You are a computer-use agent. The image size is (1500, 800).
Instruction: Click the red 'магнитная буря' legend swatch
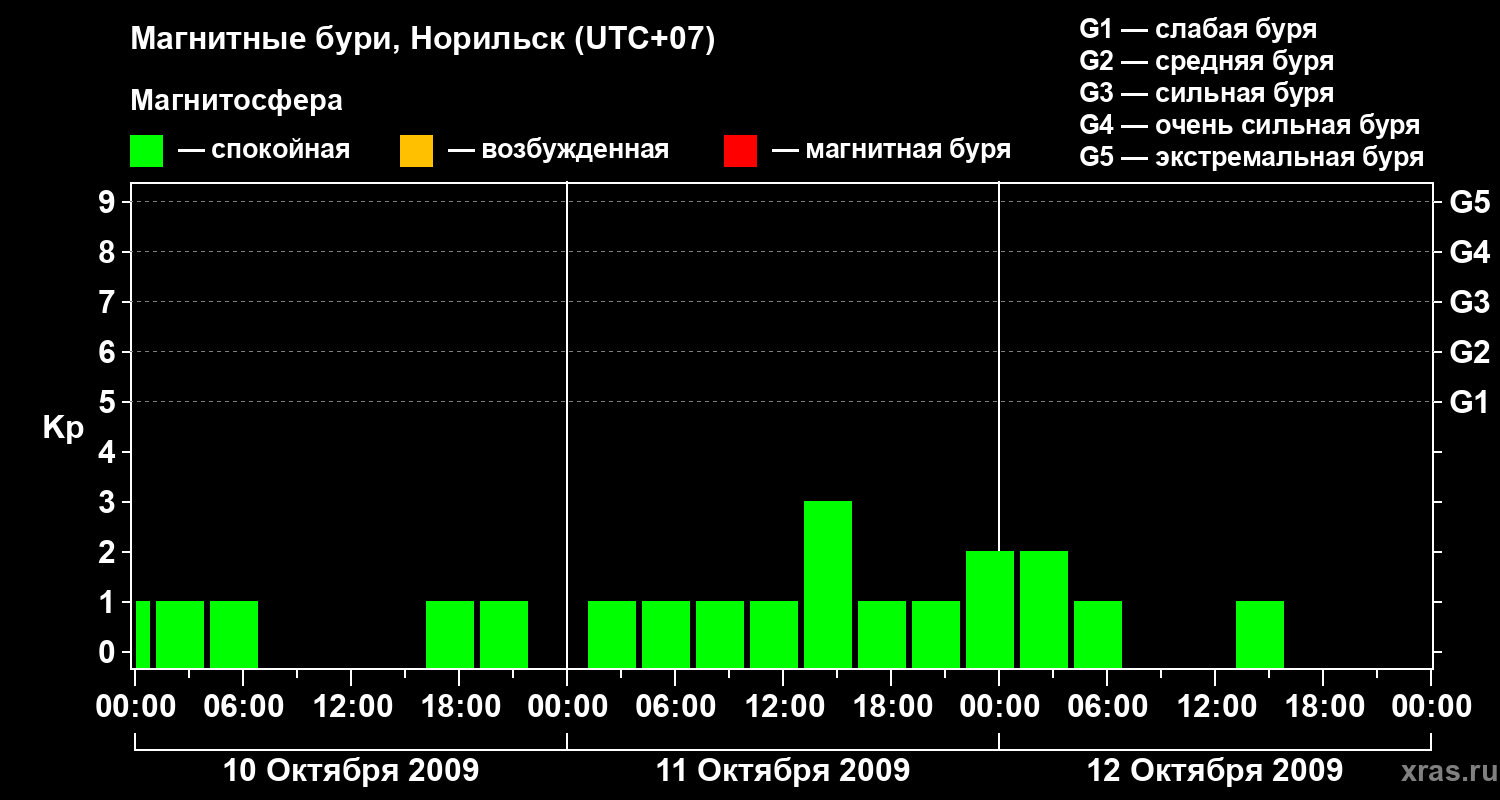coord(740,151)
